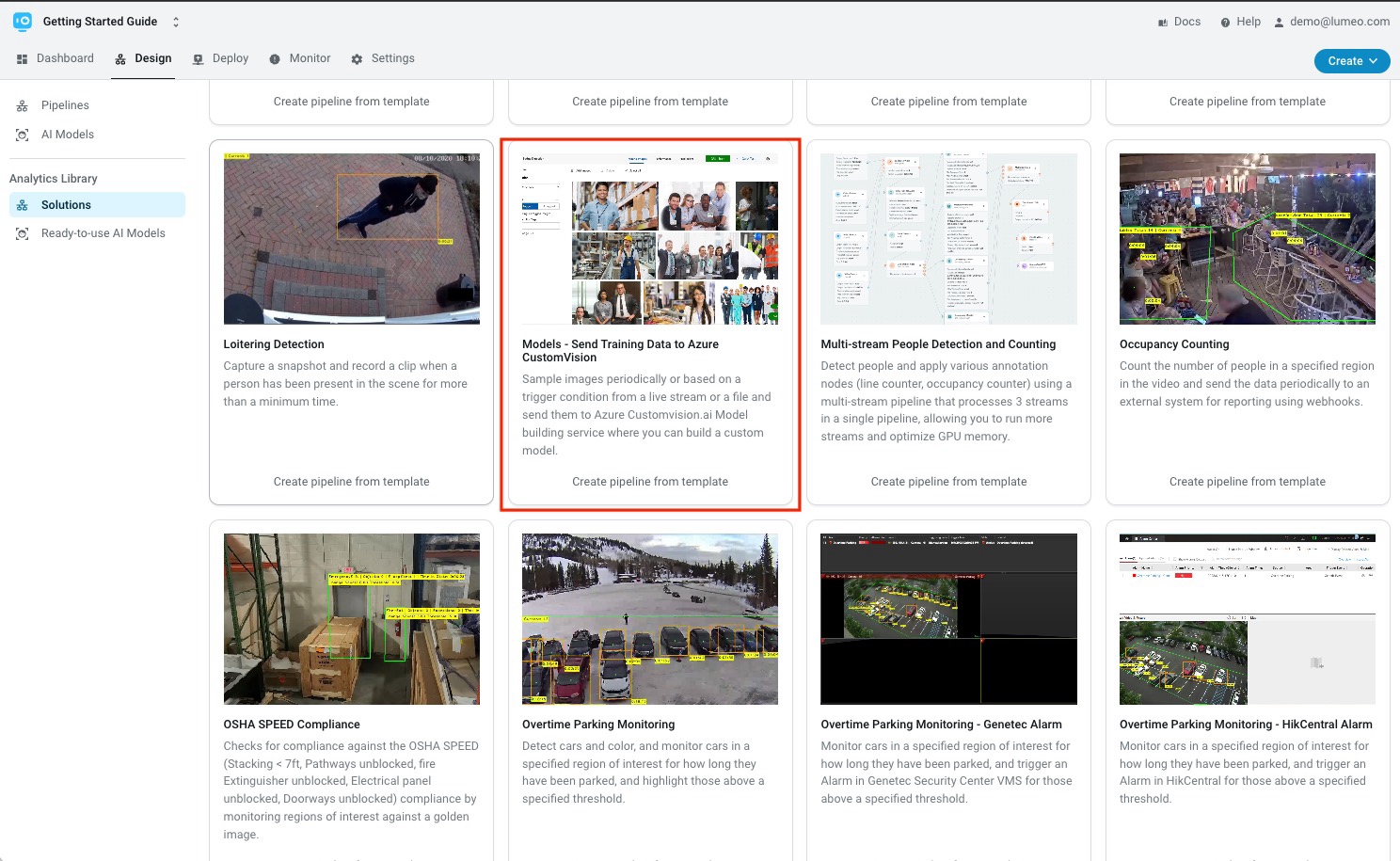Click the OSHA SPEED Compliance title

pyautogui.click(x=292, y=725)
